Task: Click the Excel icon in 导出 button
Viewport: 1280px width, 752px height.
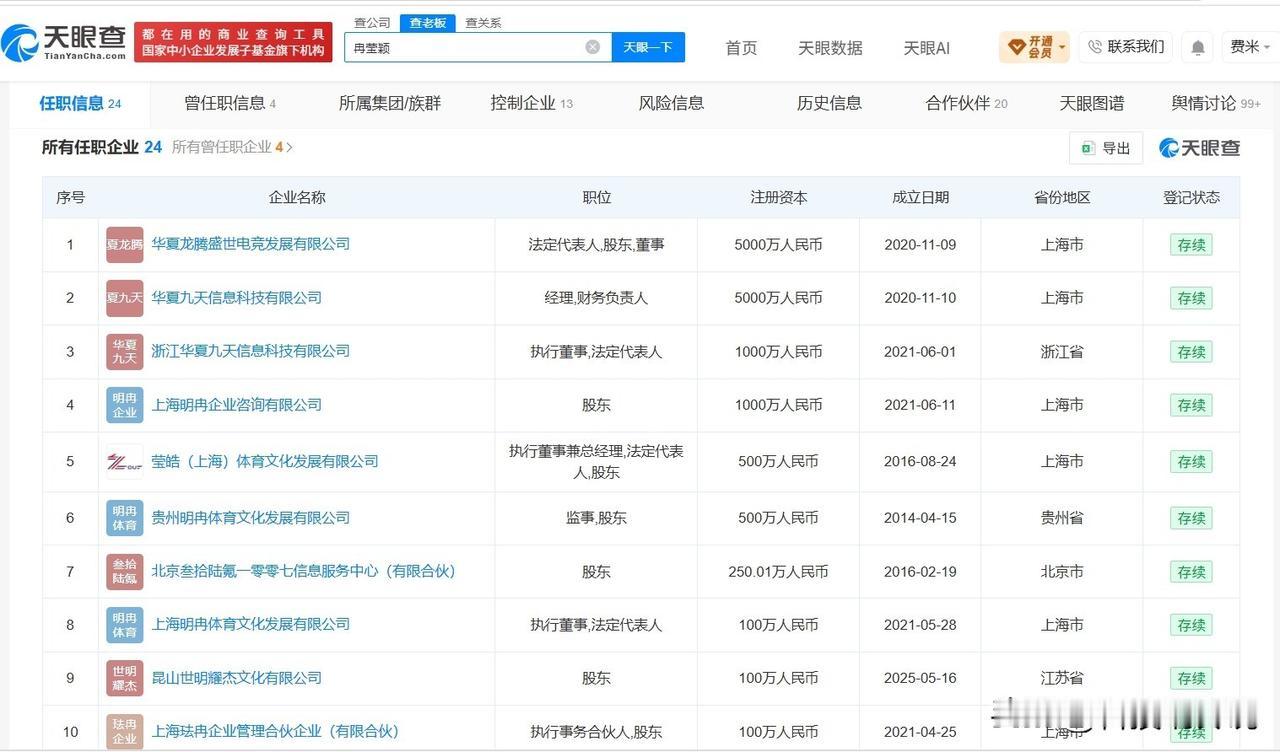Action: [1088, 148]
